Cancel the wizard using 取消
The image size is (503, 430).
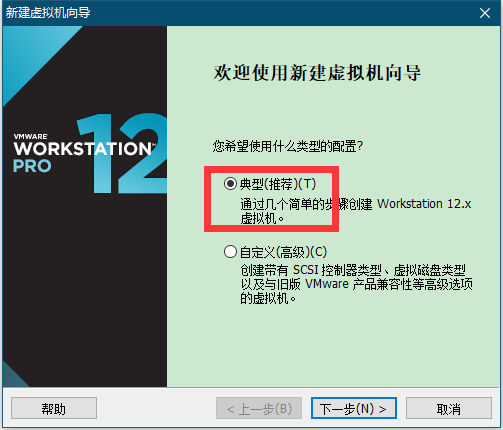[x=449, y=408]
